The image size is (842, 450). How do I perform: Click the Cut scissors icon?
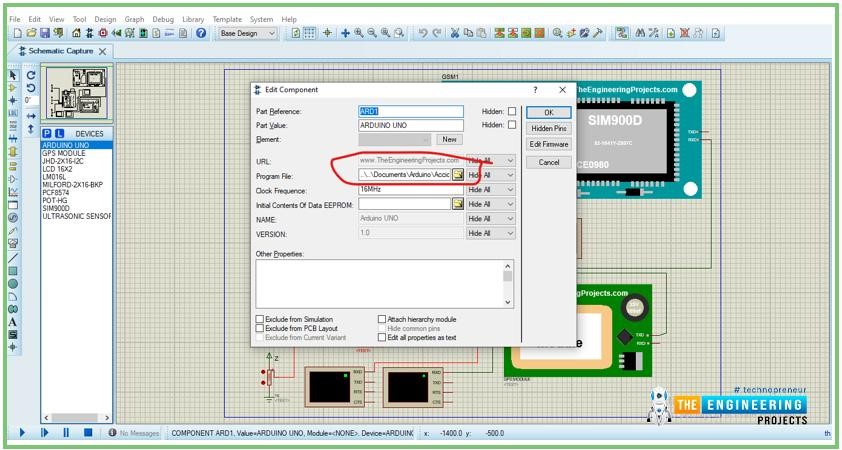[x=455, y=33]
